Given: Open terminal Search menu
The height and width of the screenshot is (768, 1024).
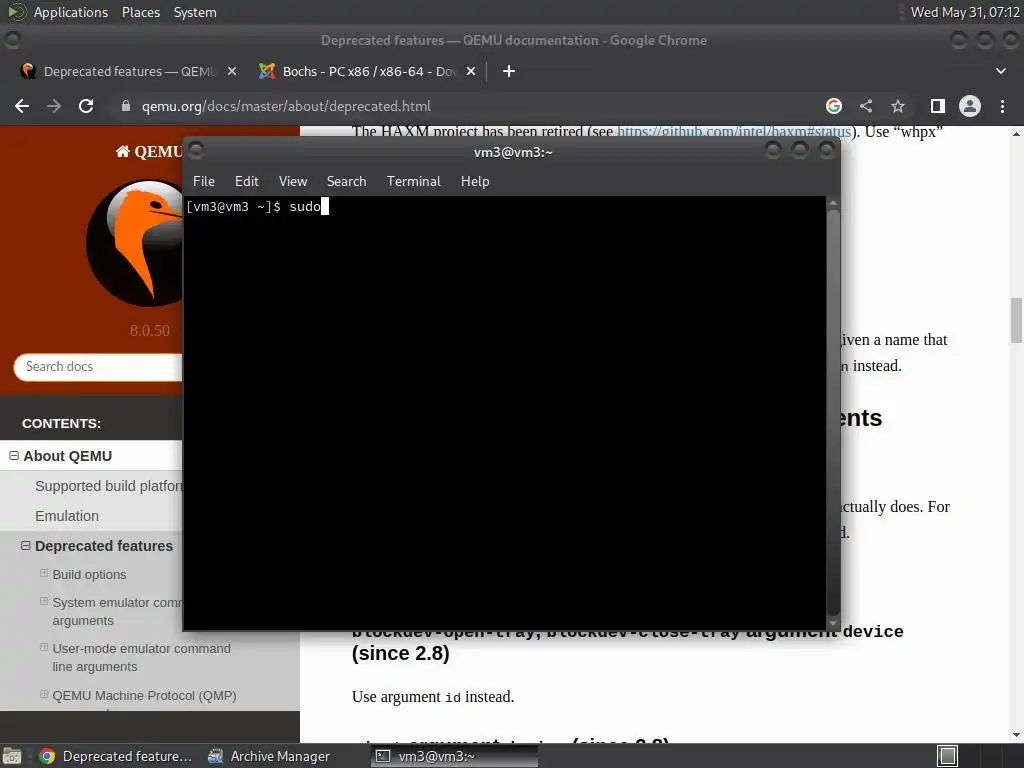Looking at the screenshot, I should pos(346,181).
